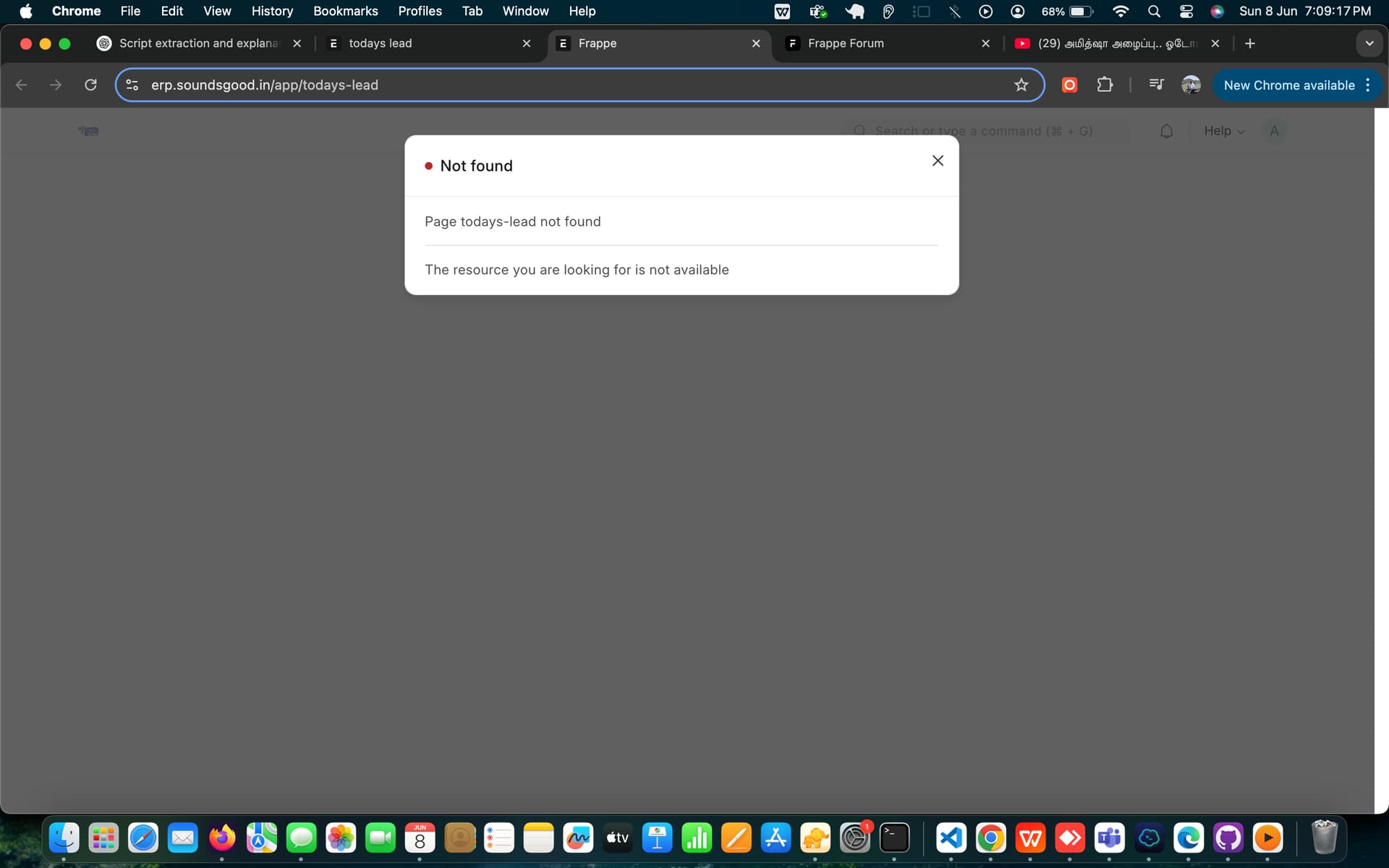
Task: Open GitHub Desktop from the Dock
Action: click(1228, 838)
